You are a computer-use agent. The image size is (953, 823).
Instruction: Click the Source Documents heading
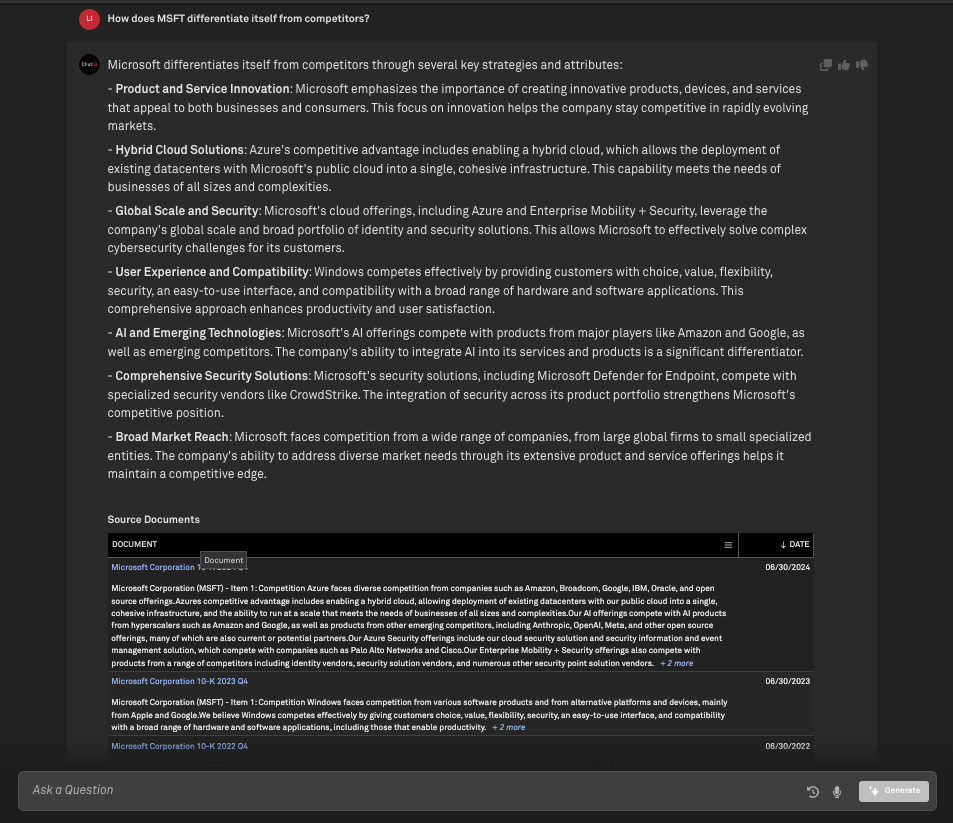(154, 520)
